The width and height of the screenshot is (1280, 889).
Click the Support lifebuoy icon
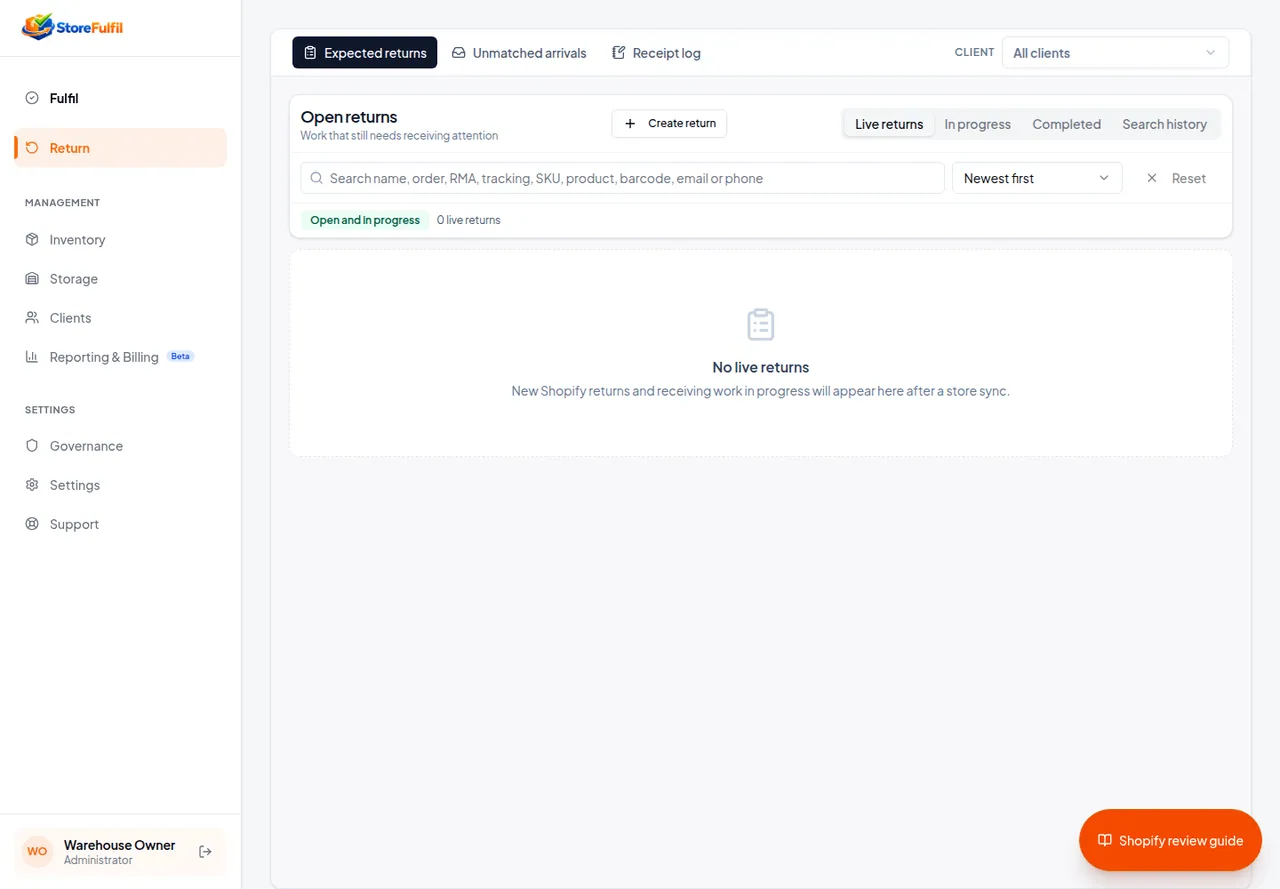(x=32, y=524)
